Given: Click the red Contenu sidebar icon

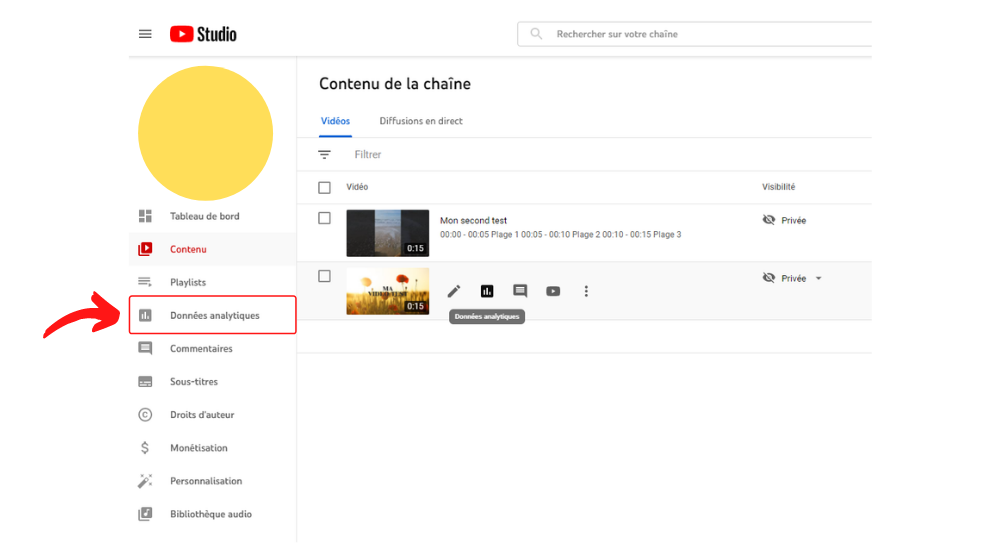Looking at the screenshot, I should [x=145, y=249].
